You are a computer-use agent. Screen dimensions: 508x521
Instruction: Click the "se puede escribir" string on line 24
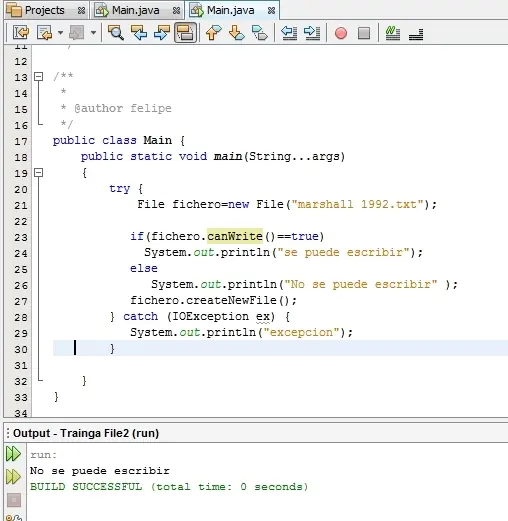[x=343, y=252]
